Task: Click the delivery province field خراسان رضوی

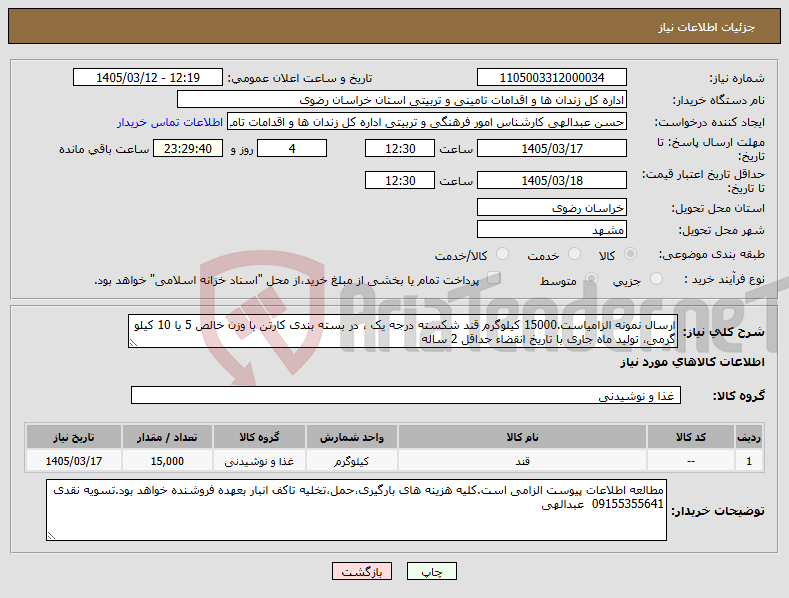Action: click(551, 207)
